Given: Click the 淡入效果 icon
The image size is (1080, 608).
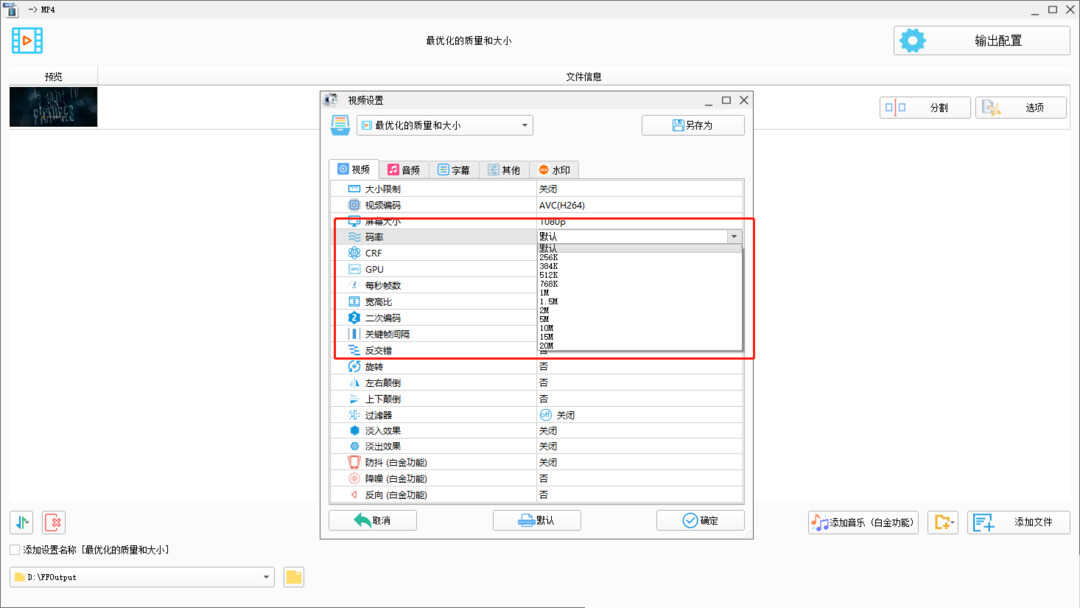Looking at the screenshot, I should point(354,430).
